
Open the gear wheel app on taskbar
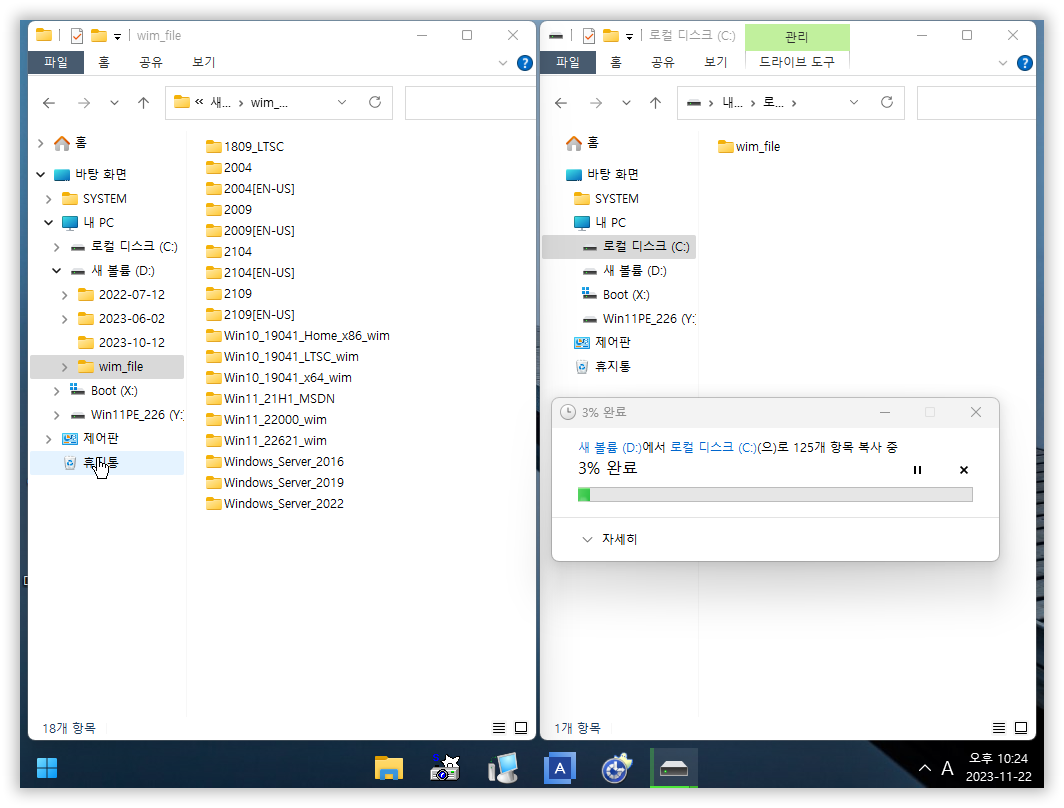pos(616,768)
